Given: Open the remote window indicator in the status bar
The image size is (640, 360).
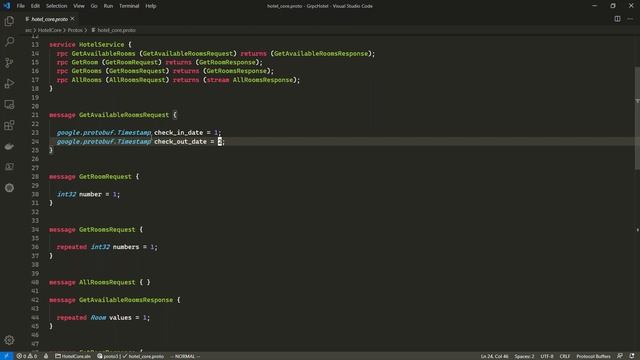Looking at the screenshot, I should pyautogui.click(x=6, y=356).
